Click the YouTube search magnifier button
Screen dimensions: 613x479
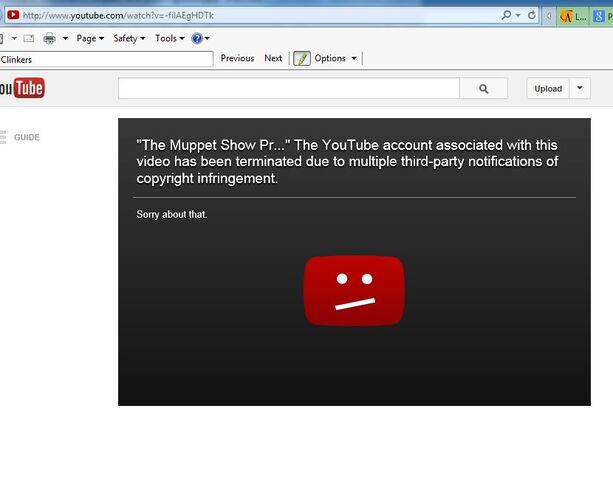coord(484,88)
